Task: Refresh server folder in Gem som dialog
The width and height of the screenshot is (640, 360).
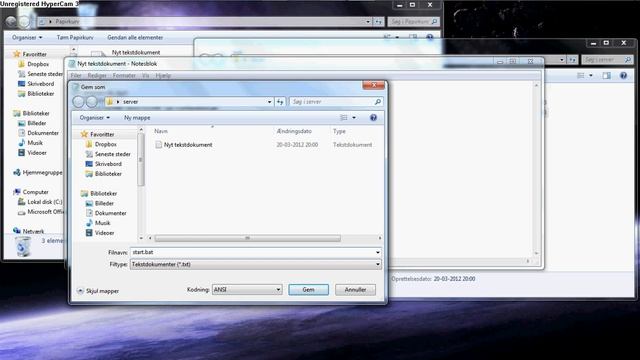Action: 280,102
